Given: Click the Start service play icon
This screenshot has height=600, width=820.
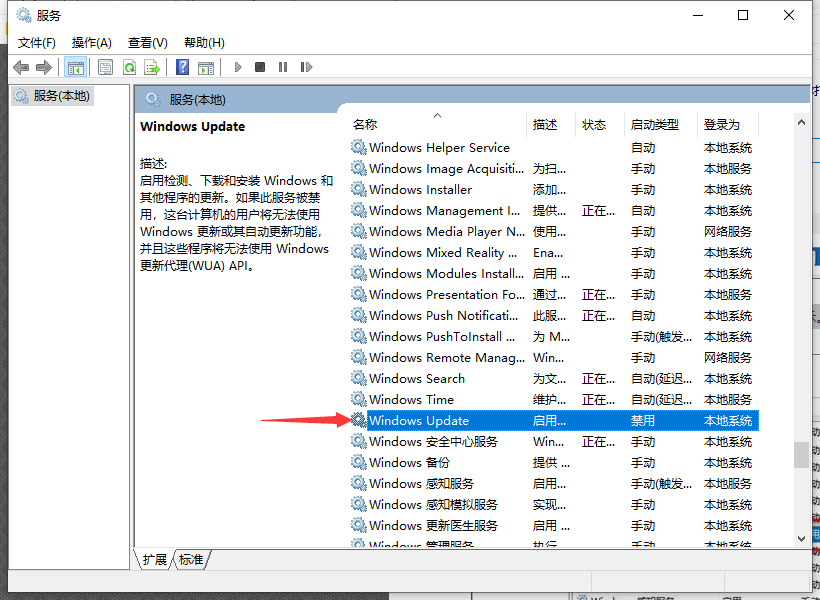Looking at the screenshot, I should click(x=238, y=67).
